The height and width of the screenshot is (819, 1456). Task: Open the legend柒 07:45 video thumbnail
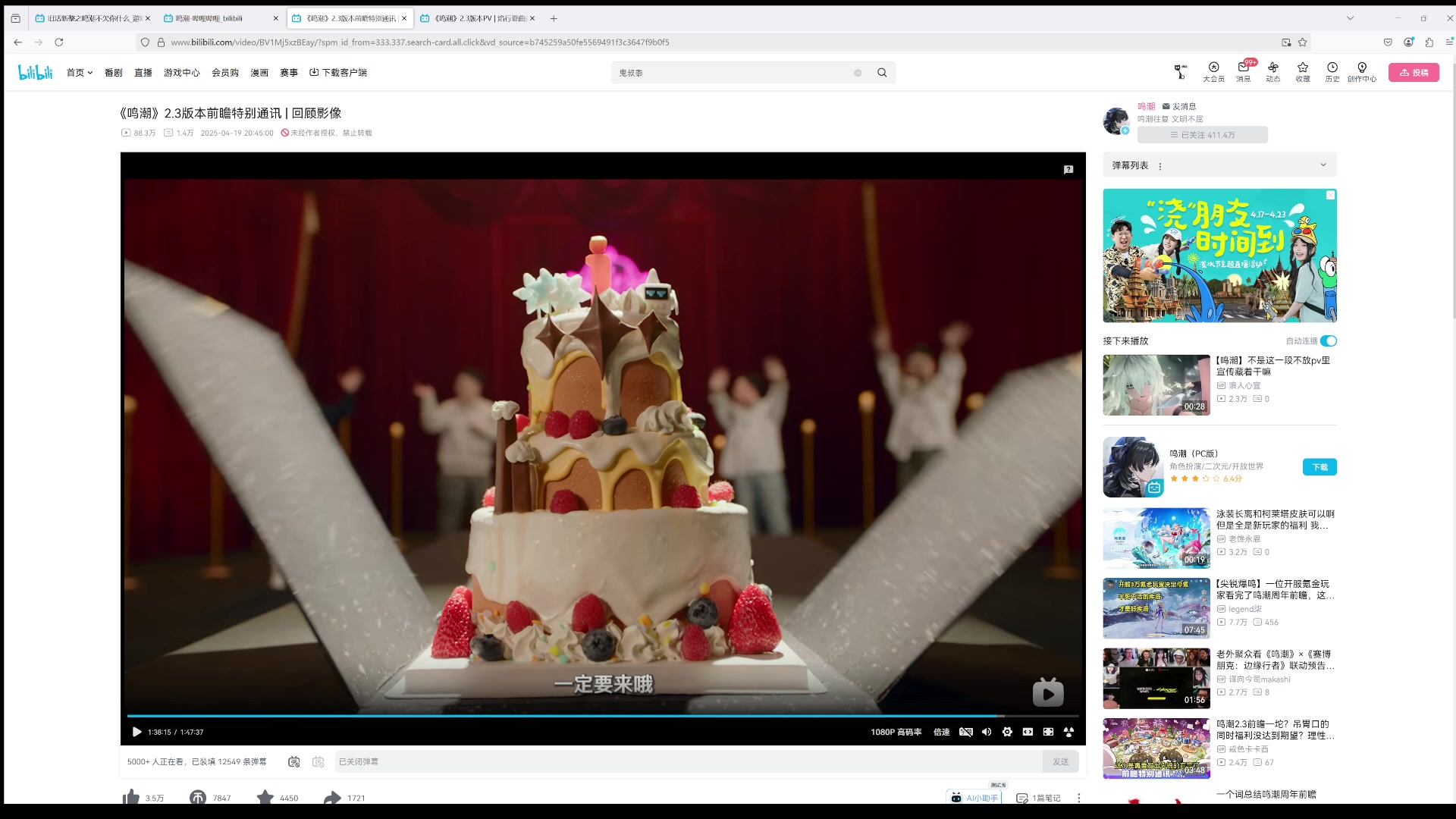pos(1156,608)
